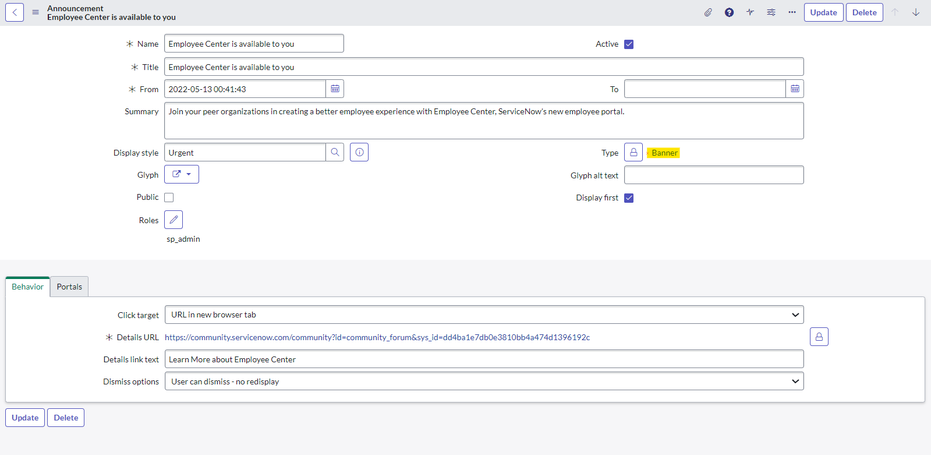This screenshot has width=931, height=455.
Task: Edit Roles with the pencil icon
Action: point(173,220)
